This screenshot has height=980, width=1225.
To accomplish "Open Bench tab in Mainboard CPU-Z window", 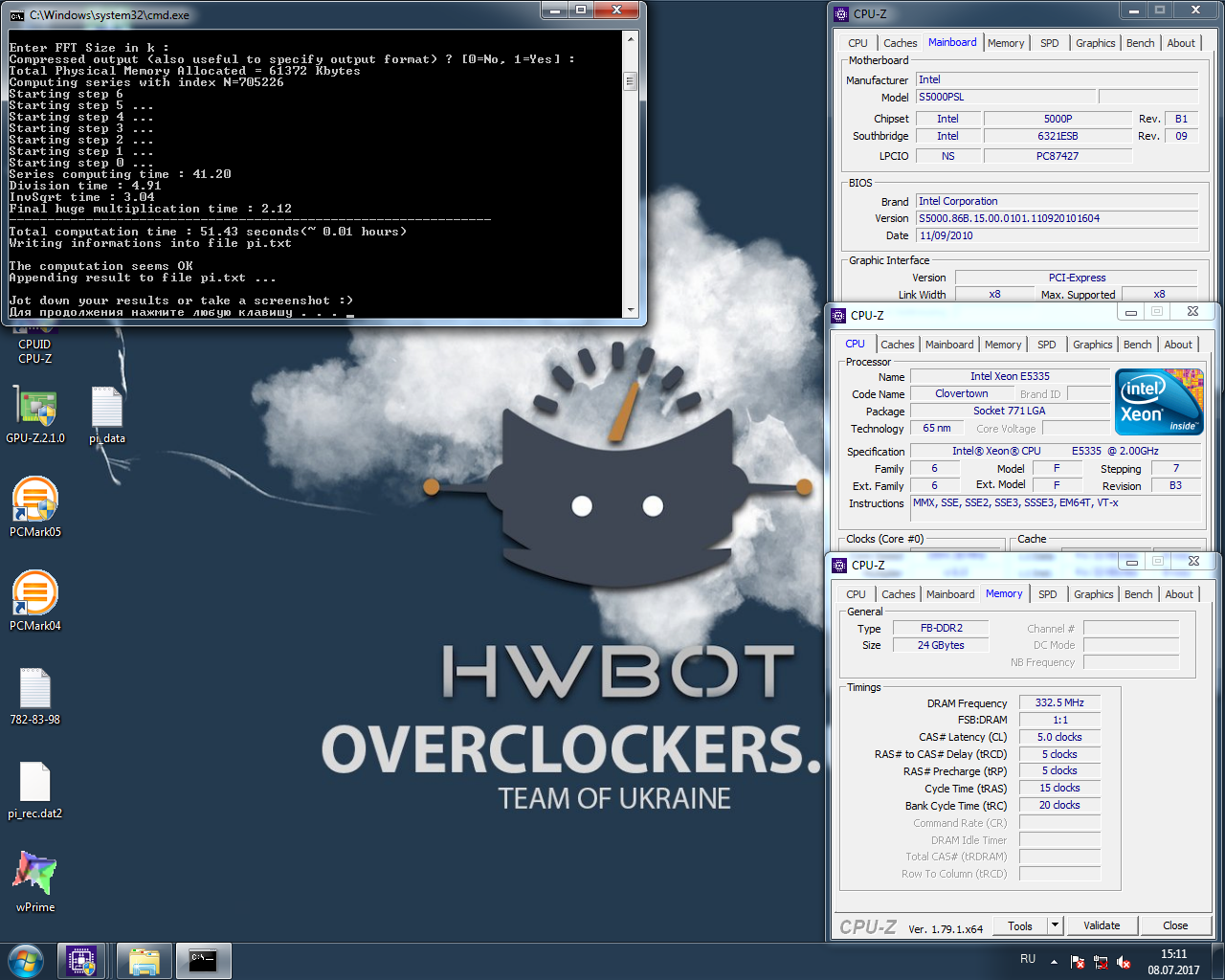I will point(1141,43).
